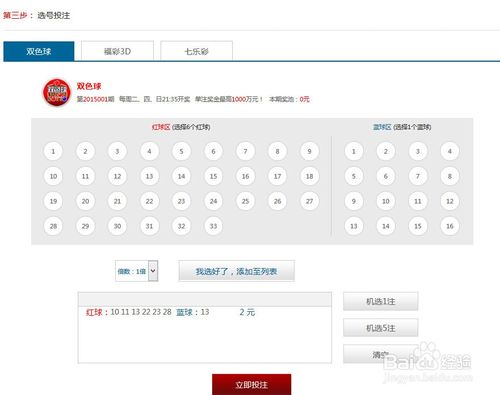Select blue ball number 10

coord(386,201)
